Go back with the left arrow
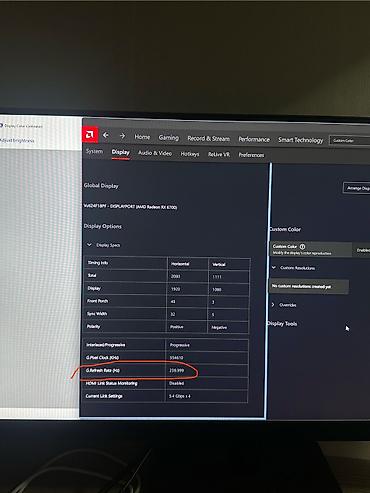The image size is (370, 493). [106, 135]
